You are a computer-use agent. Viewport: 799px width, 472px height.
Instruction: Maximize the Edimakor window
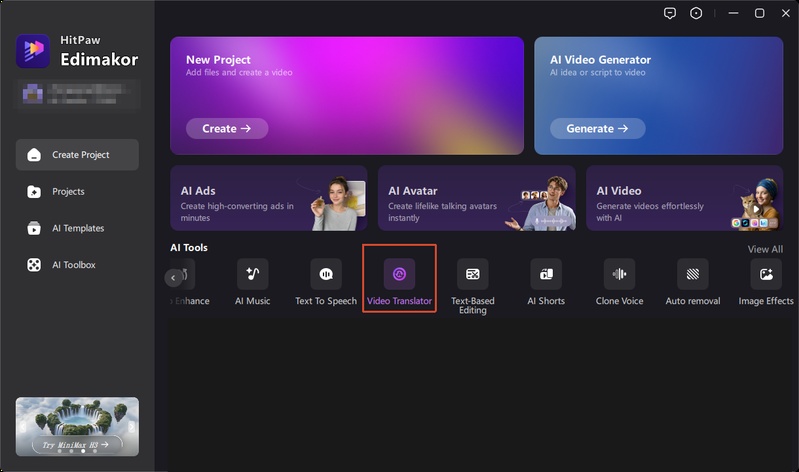tap(759, 13)
